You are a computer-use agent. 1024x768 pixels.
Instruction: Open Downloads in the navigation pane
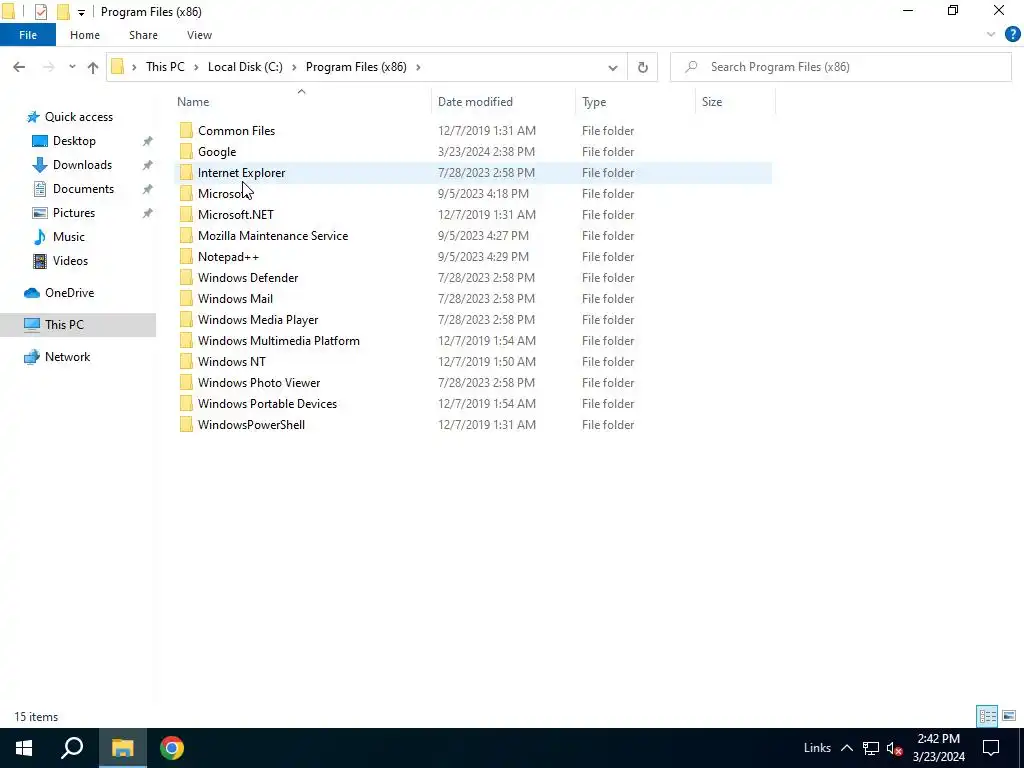pyautogui.click(x=82, y=165)
